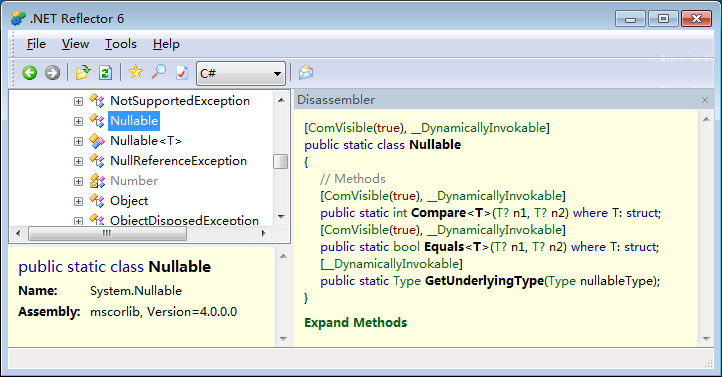Screen dimensions: 722x377
Task: Expand the selected Nullable node
Action: (x=78, y=121)
